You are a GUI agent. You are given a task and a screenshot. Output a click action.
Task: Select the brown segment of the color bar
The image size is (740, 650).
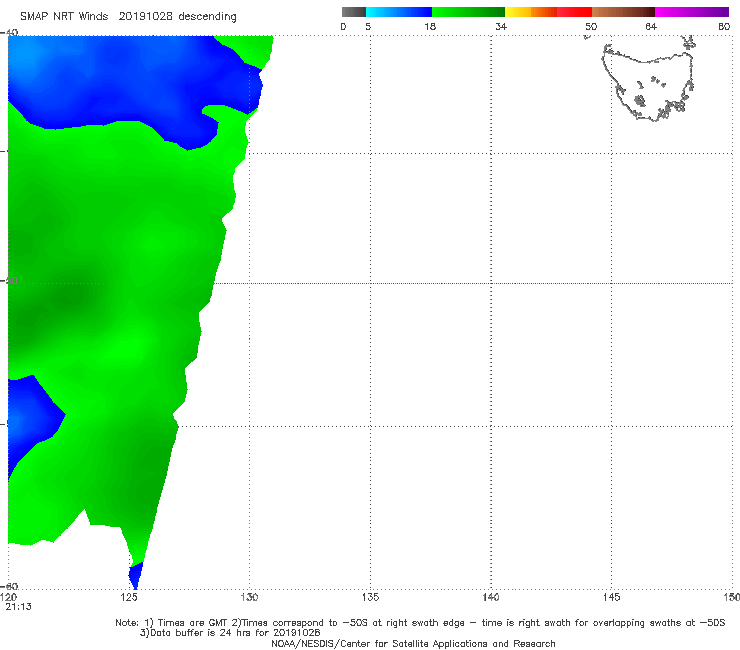pyautogui.click(x=623, y=12)
